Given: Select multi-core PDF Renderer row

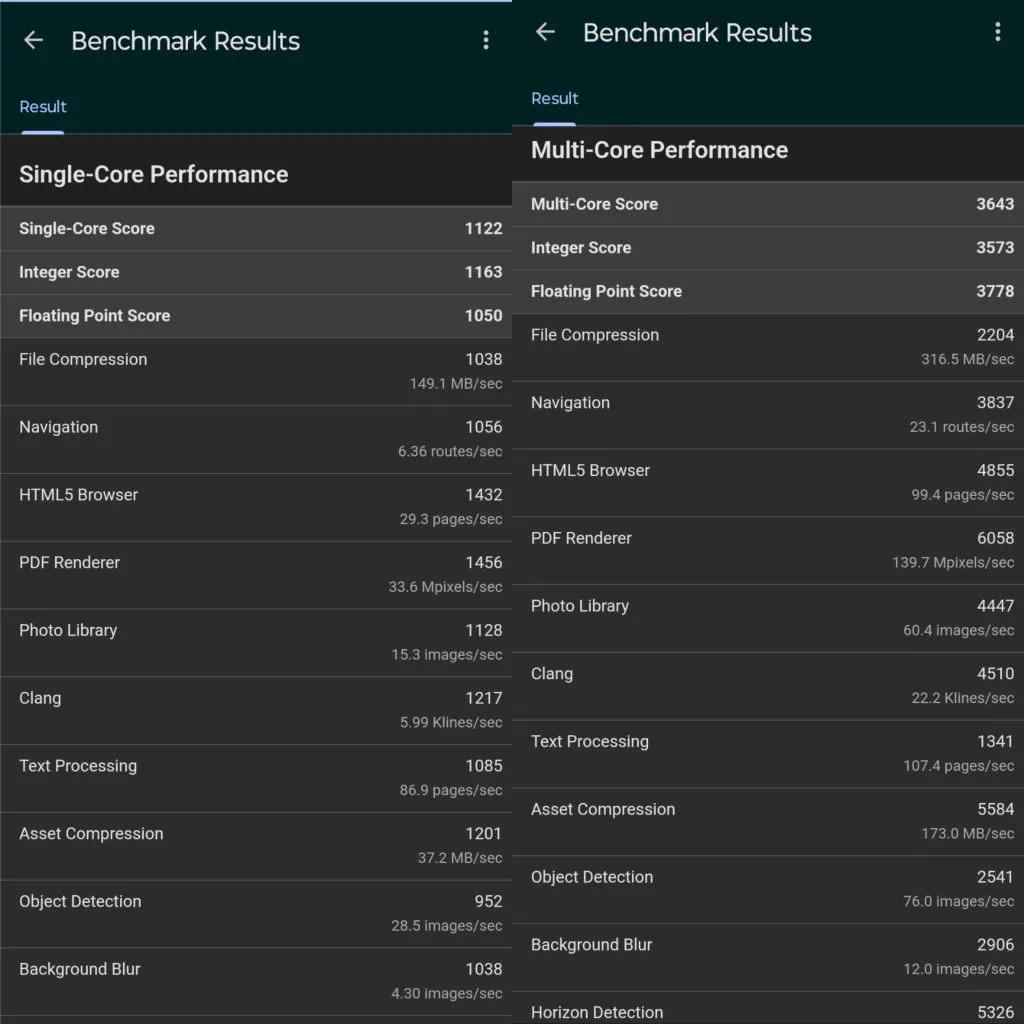Looking at the screenshot, I should pyautogui.click(x=768, y=550).
